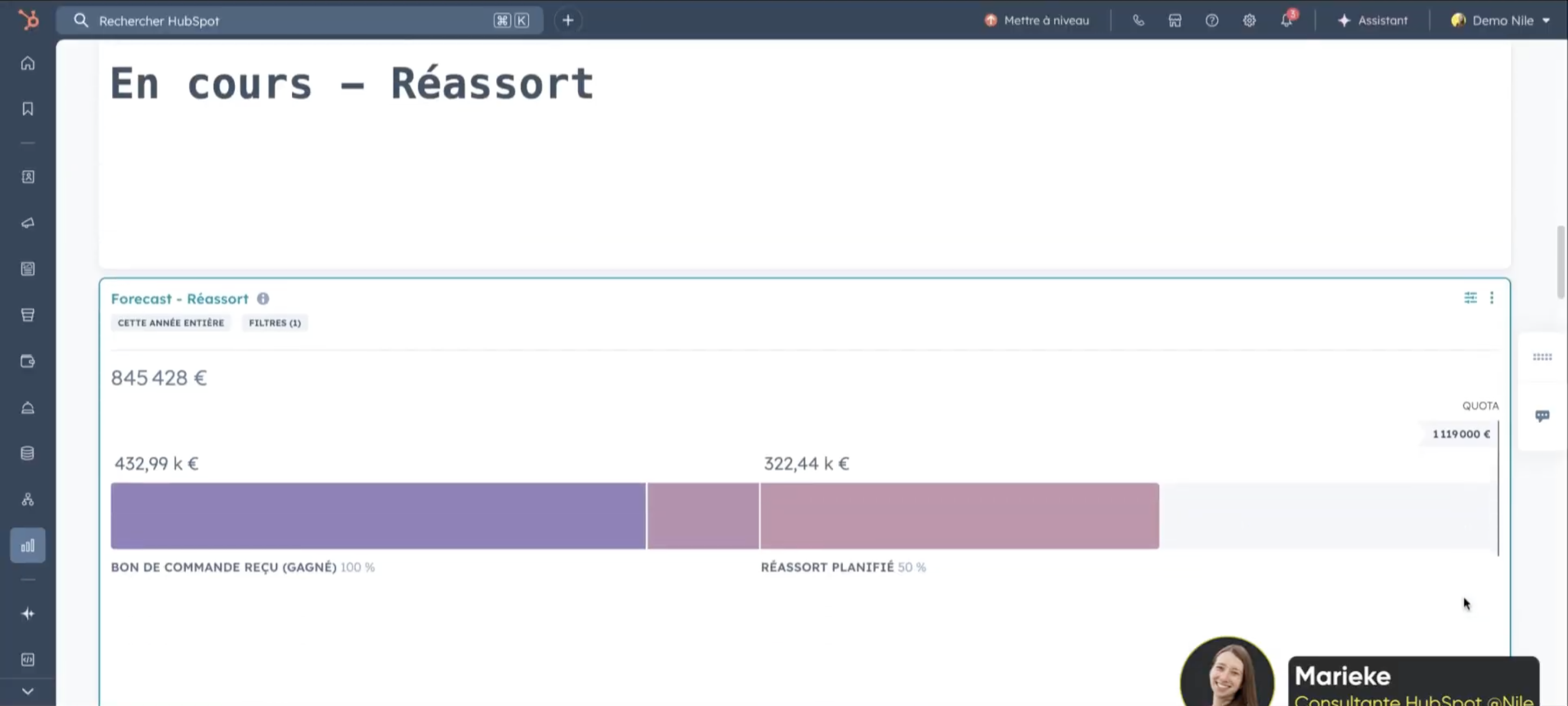
Task: Click the notifications bell icon
Action: pyautogui.click(x=1286, y=20)
